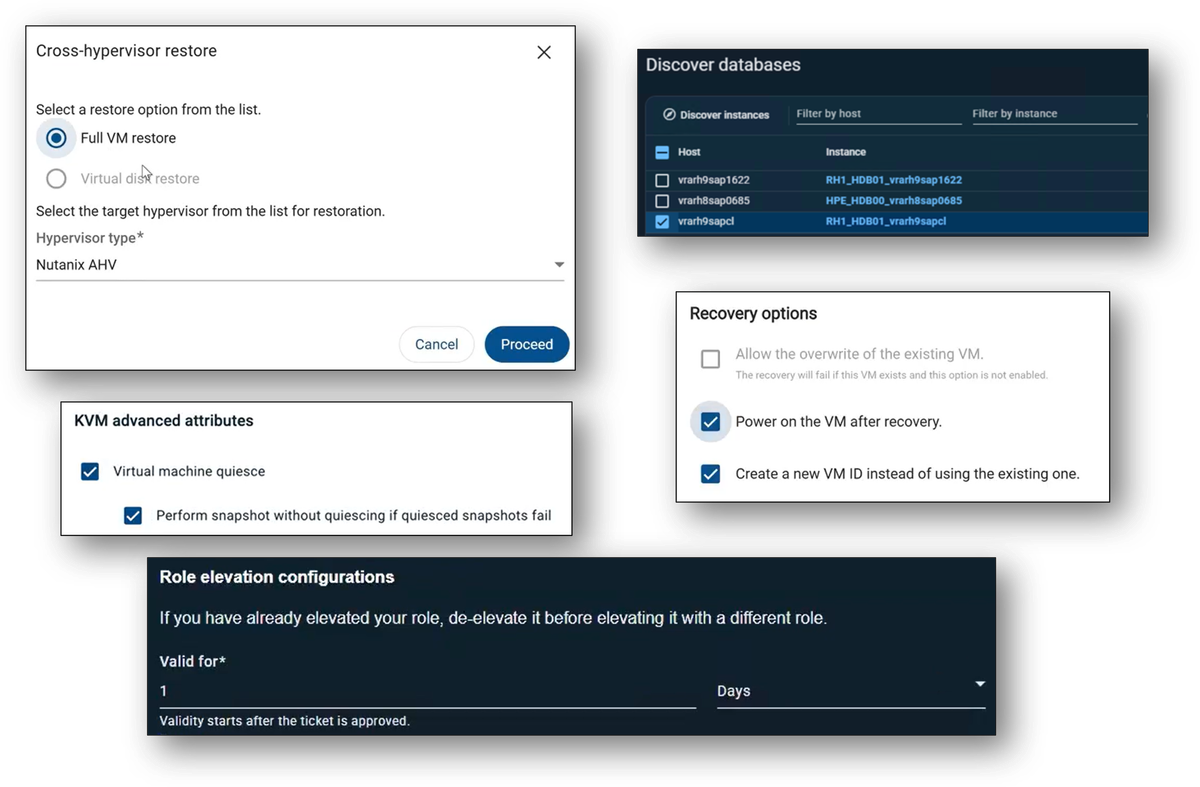Open the HPE_HDB00_vrarh8sap0685 instance link

pos(893,201)
